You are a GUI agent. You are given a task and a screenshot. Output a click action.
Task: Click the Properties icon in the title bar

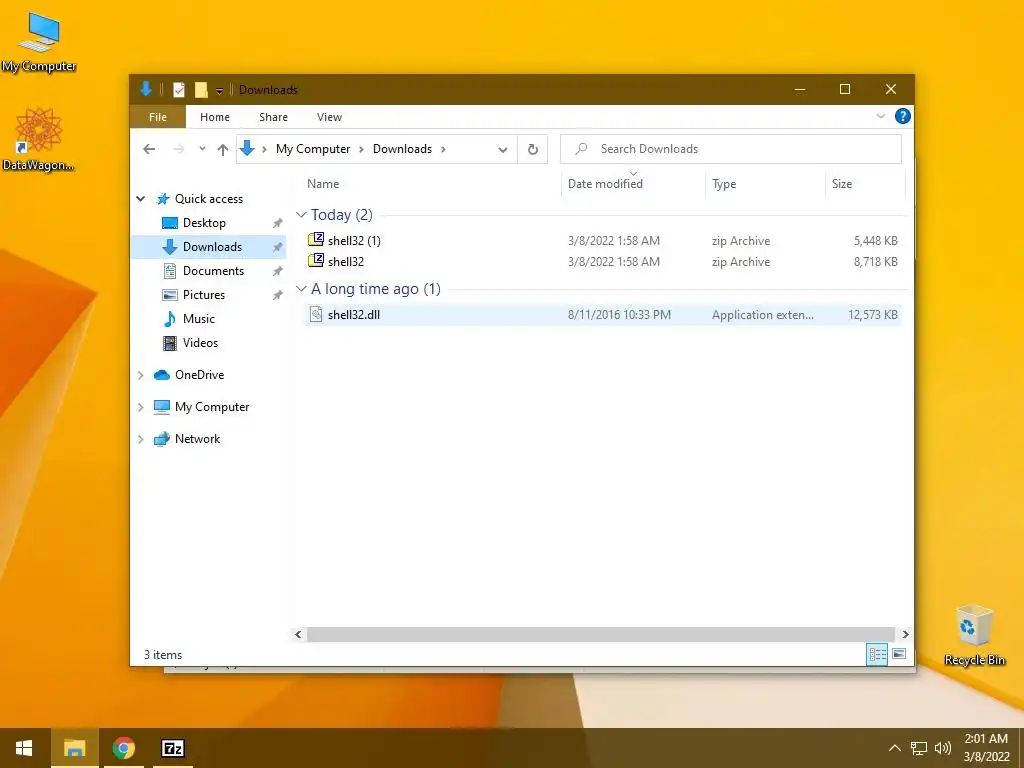179,89
